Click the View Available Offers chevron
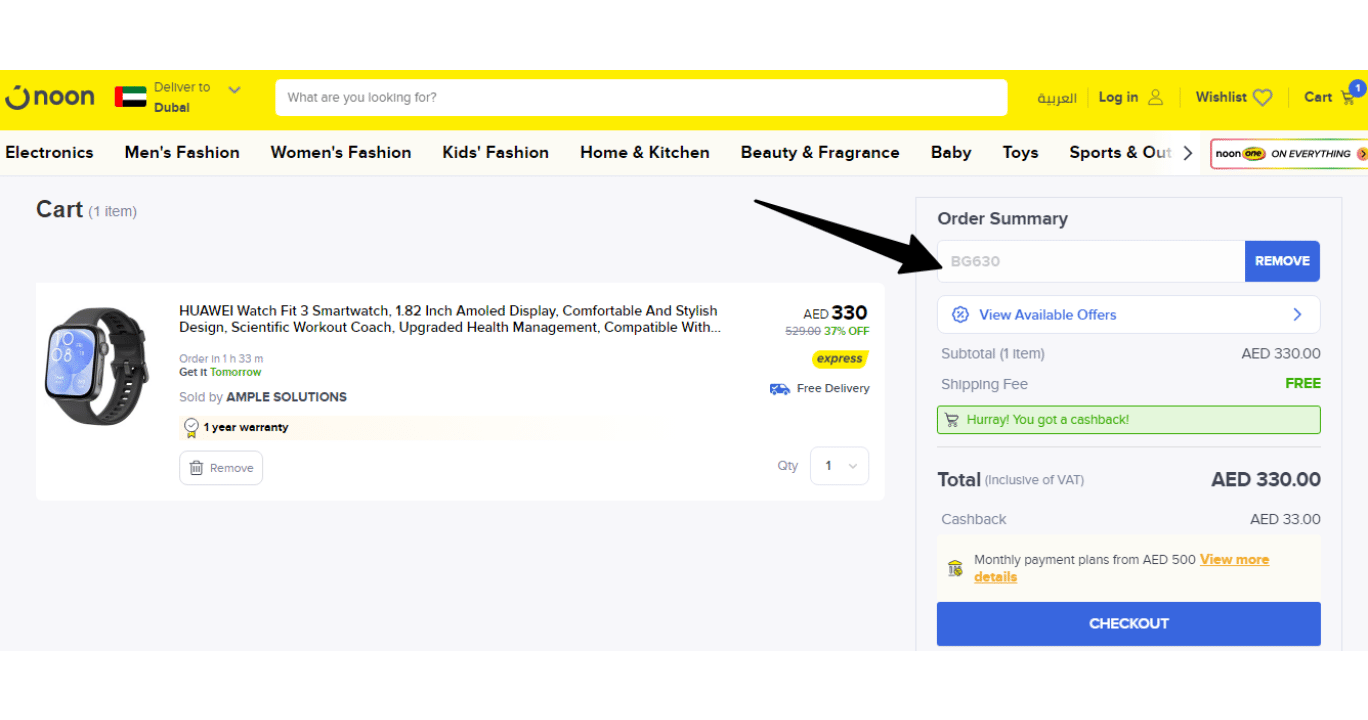 [1297, 315]
